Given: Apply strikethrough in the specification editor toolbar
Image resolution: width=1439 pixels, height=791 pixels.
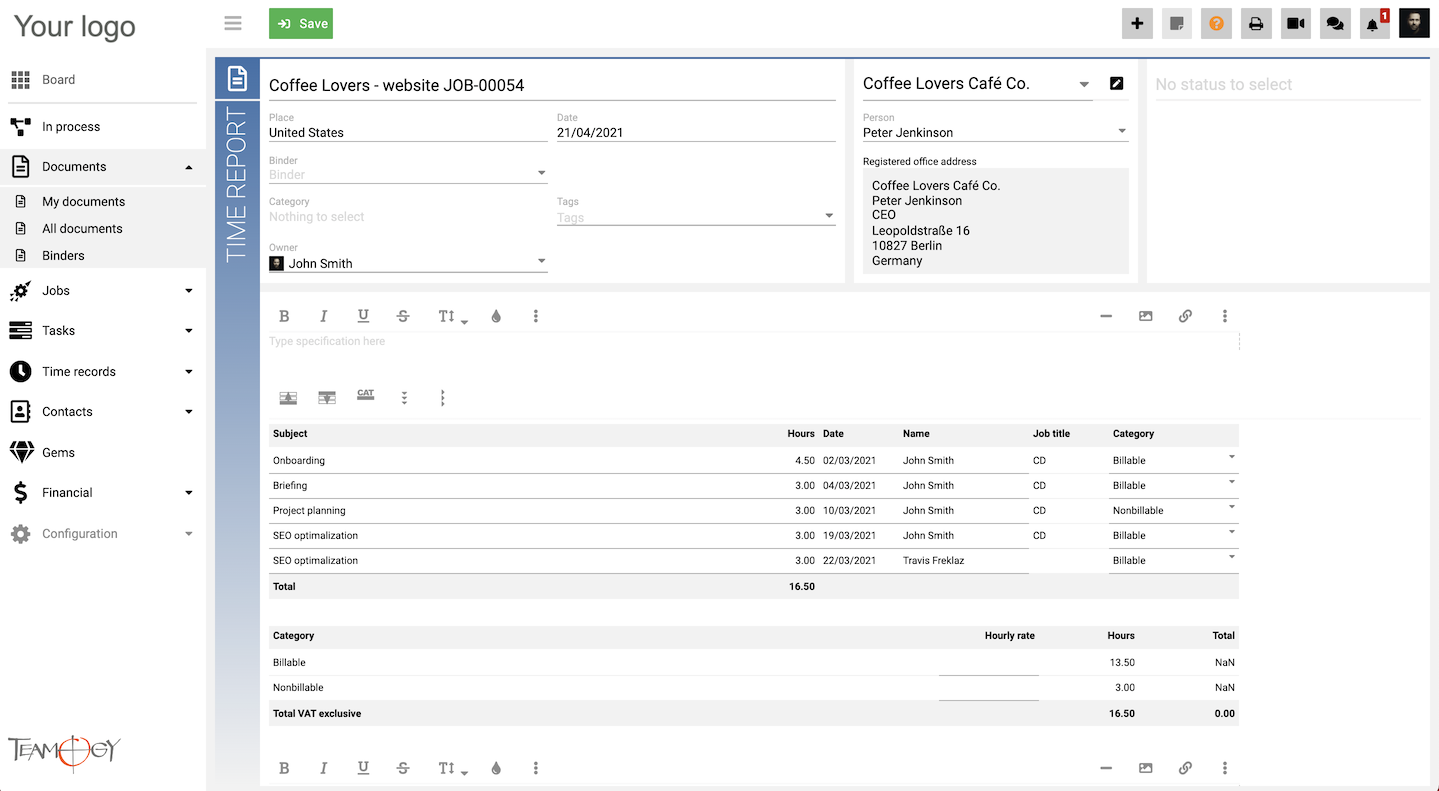Looking at the screenshot, I should coord(403,316).
